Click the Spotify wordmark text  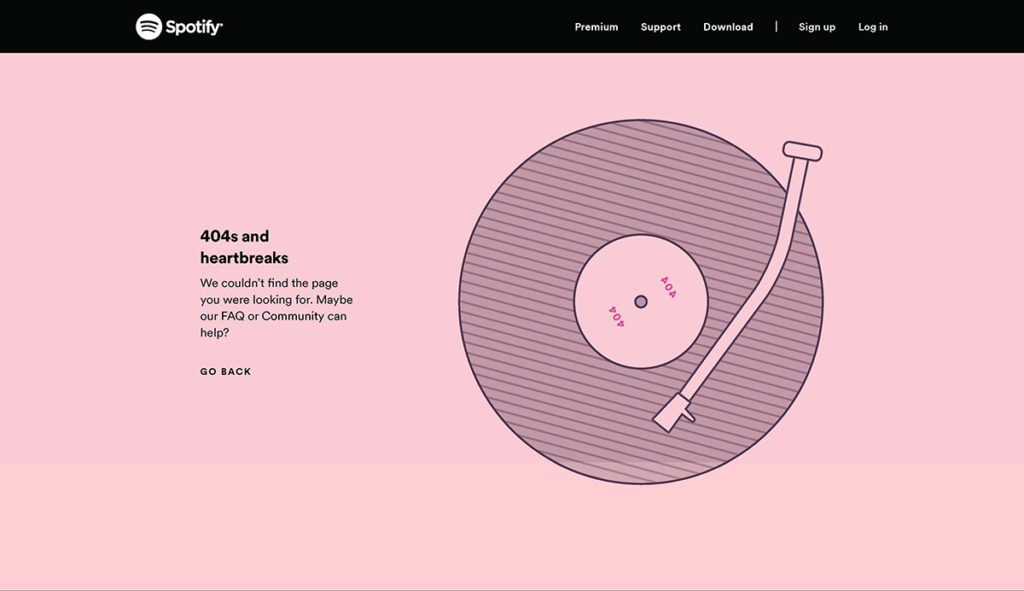(194, 27)
